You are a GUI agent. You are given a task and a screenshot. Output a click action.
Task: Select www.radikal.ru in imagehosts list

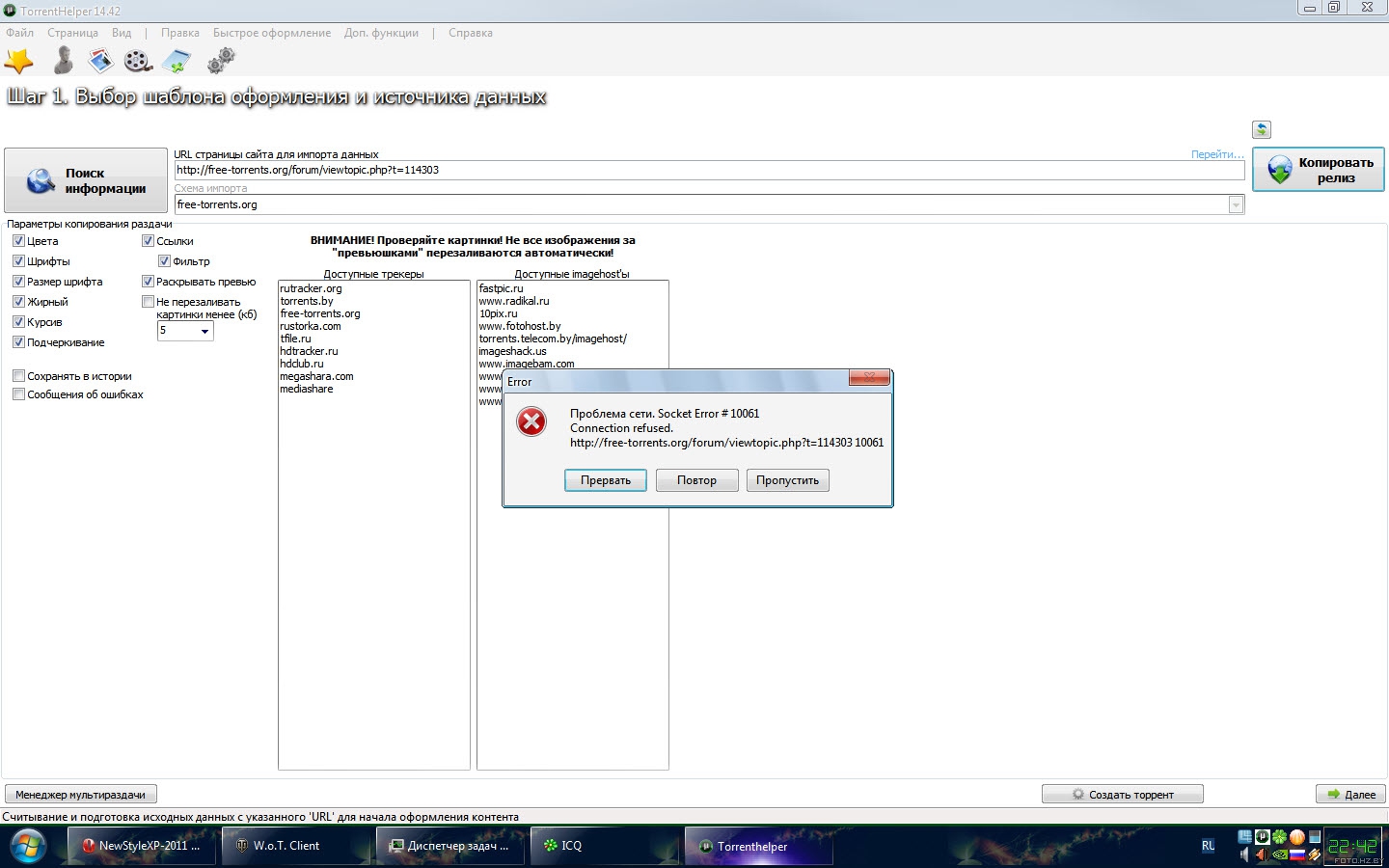(514, 301)
